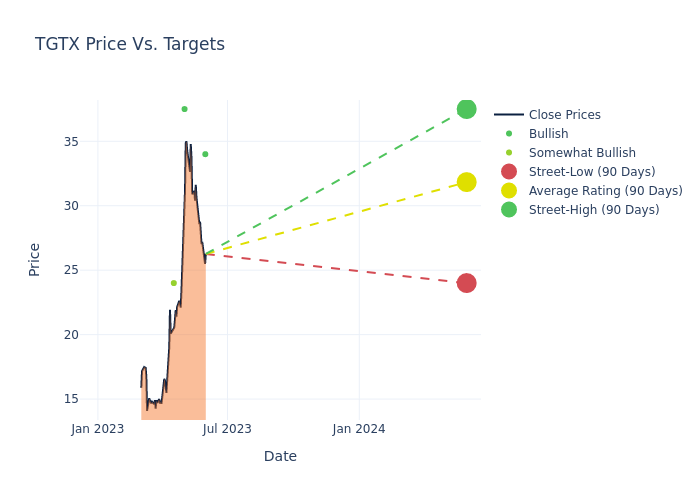Click the Somewhat Bullish dot near 24

pos(173,283)
